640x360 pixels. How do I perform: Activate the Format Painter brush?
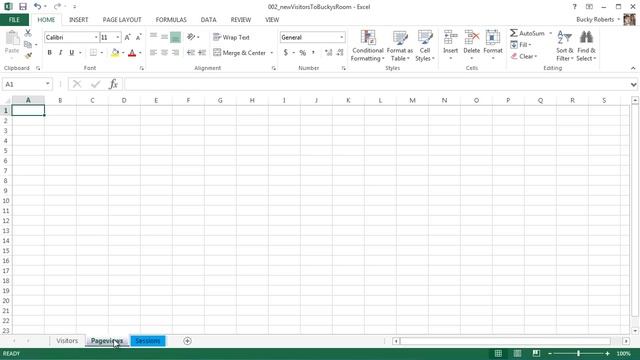pyautogui.click(x=28, y=55)
